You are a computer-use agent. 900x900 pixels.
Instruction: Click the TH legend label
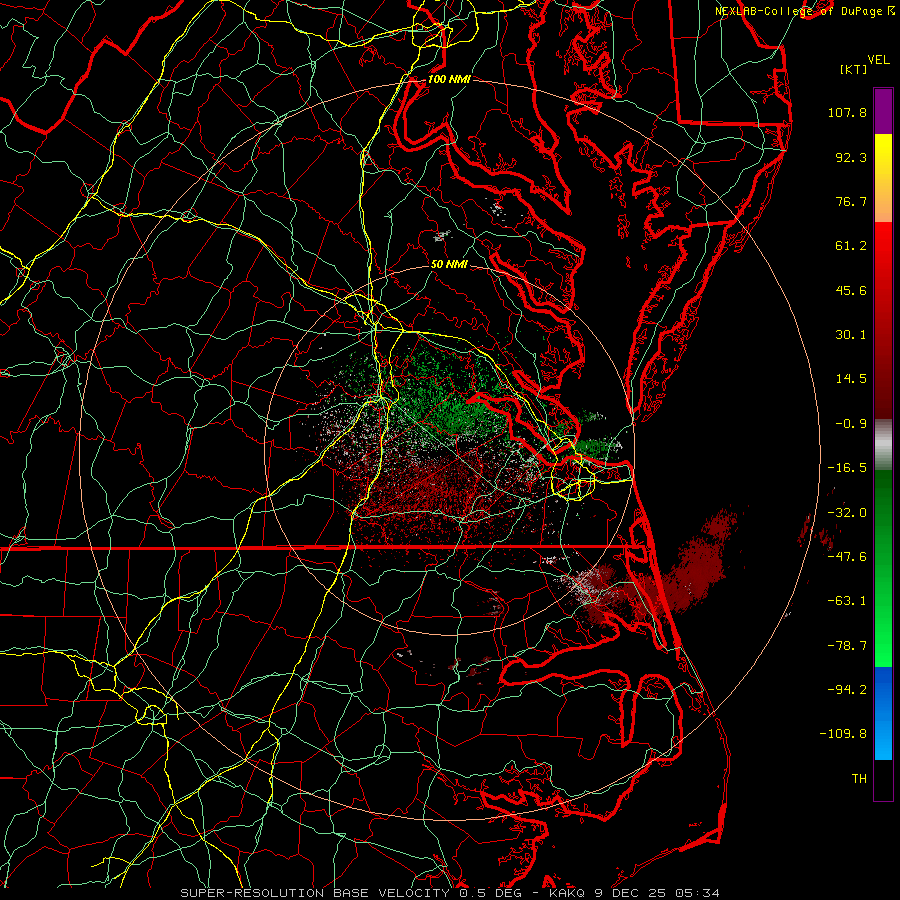pos(859,779)
